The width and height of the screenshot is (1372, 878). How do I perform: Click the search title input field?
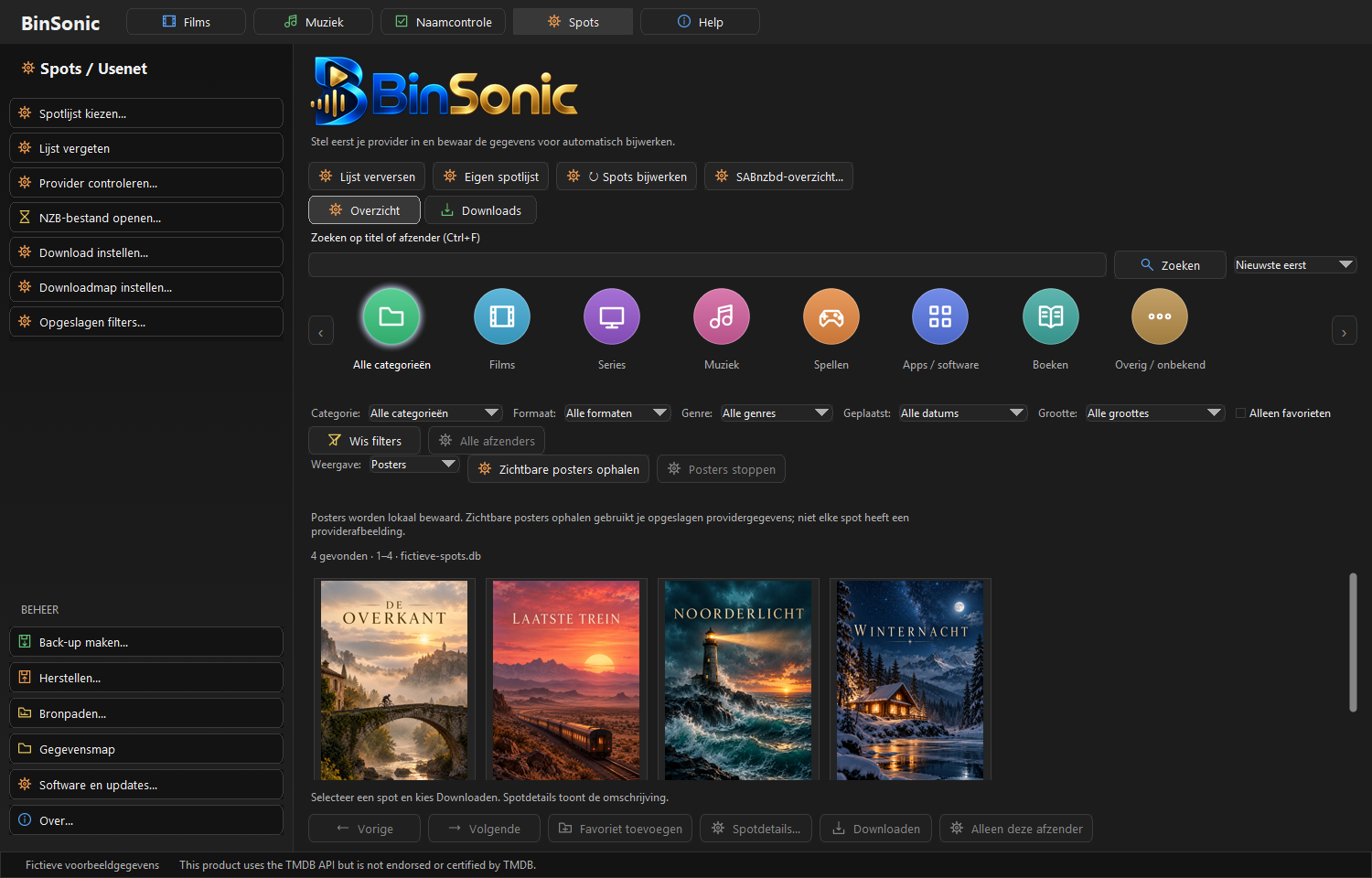(x=707, y=265)
